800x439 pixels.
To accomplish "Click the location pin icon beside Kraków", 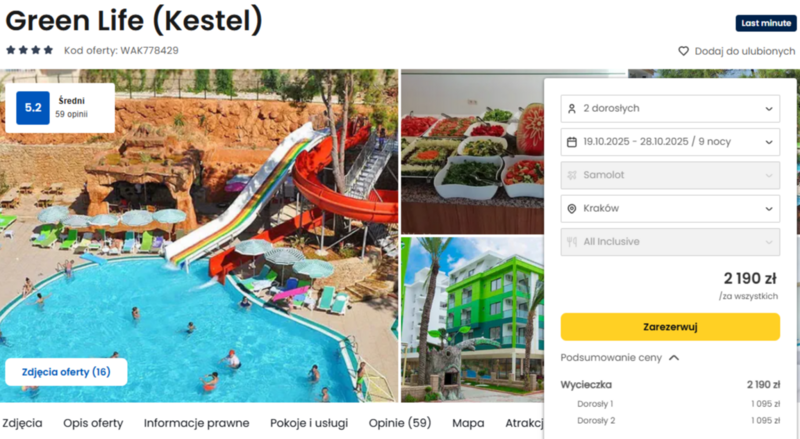I will (x=571, y=209).
